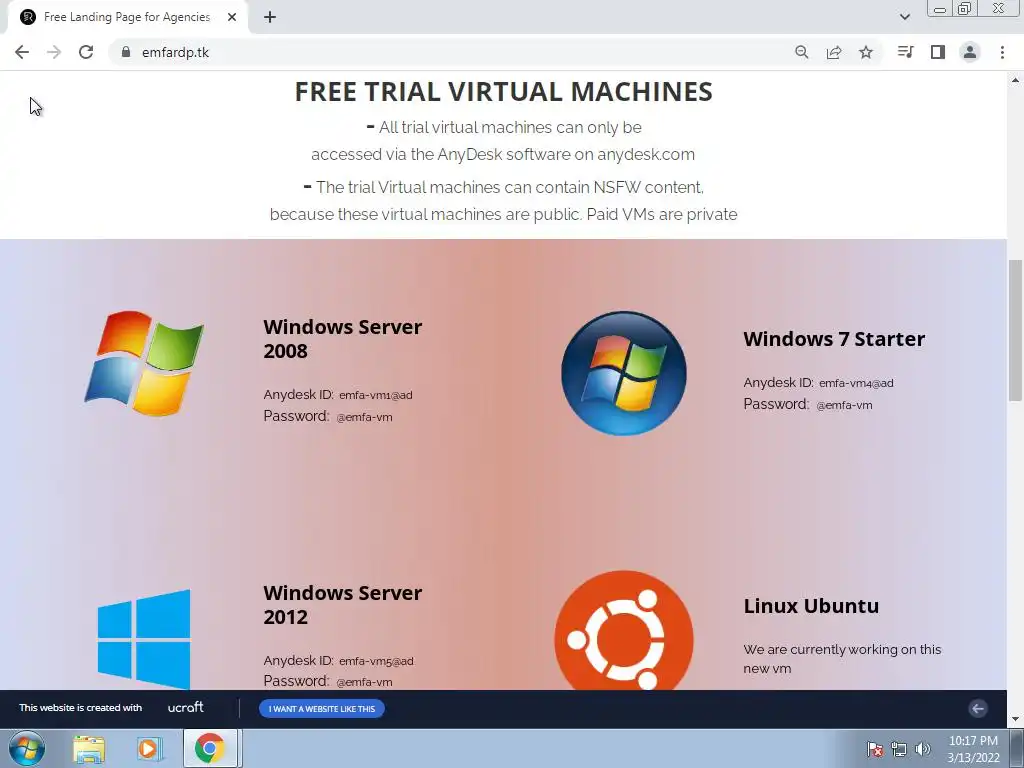1024x768 pixels.
Task: Open the Chrome three-dot menu
Action: click(x=1002, y=52)
